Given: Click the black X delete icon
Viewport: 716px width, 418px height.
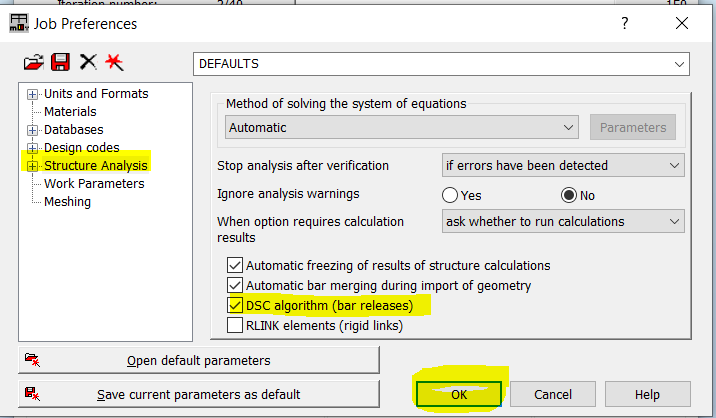Looking at the screenshot, I should (88, 63).
